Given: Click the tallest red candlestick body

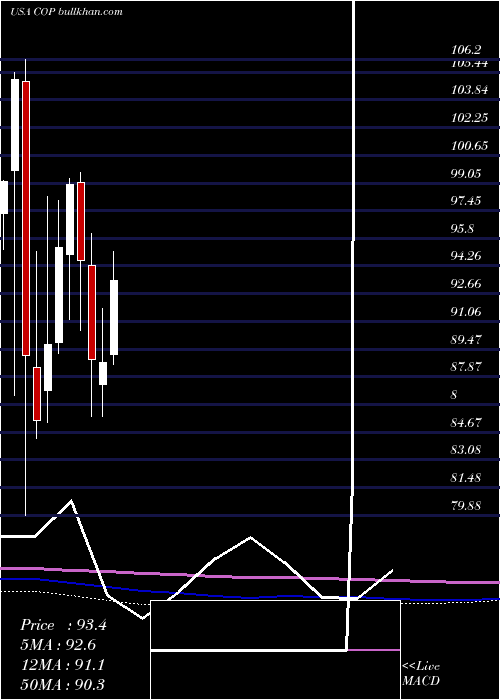Looking at the screenshot, I should (26, 218).
